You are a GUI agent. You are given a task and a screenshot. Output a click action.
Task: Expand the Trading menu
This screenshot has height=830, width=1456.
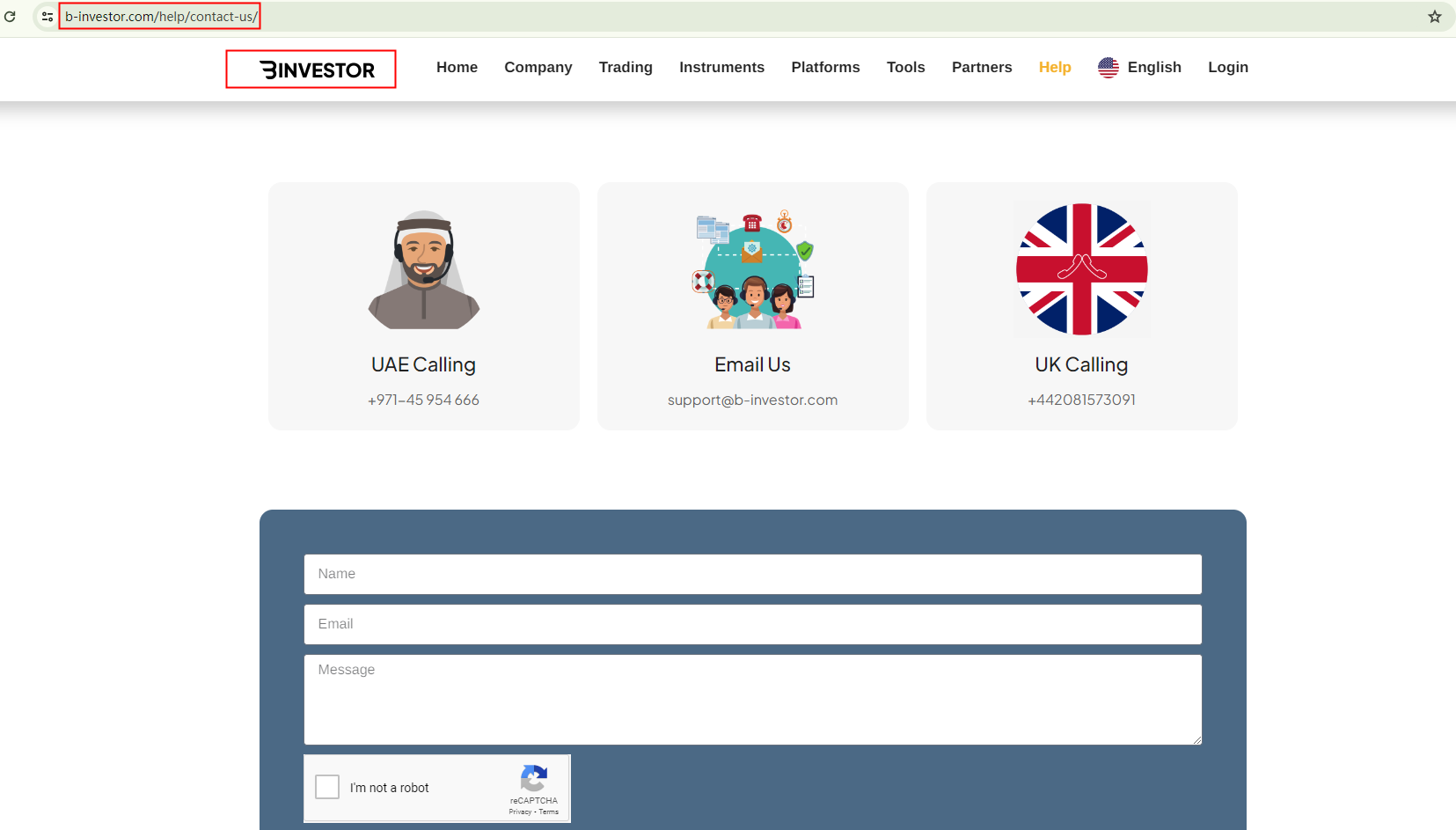pos(626,68)
